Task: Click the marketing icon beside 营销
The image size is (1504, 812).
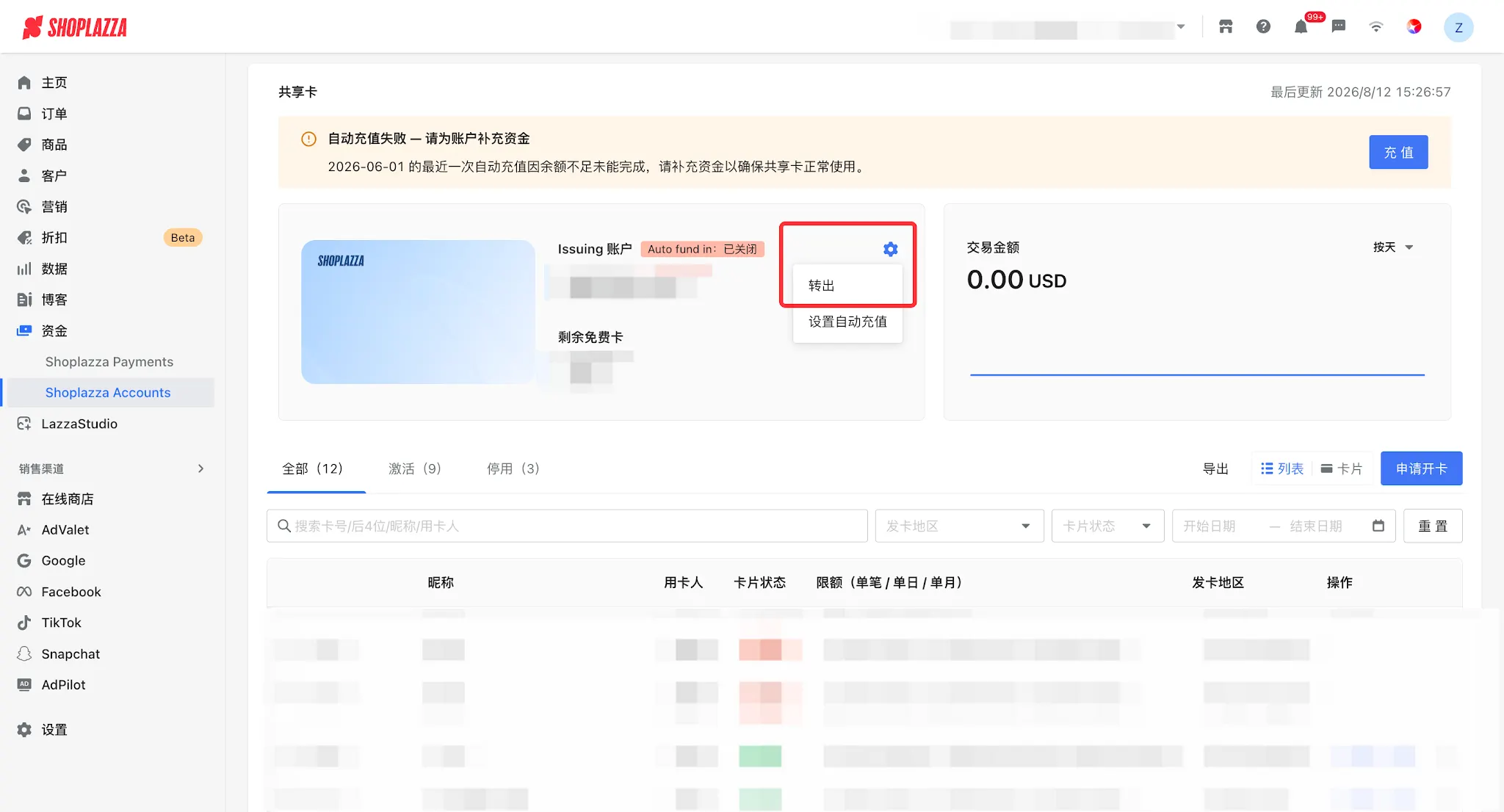Action: tap(24, 206)
